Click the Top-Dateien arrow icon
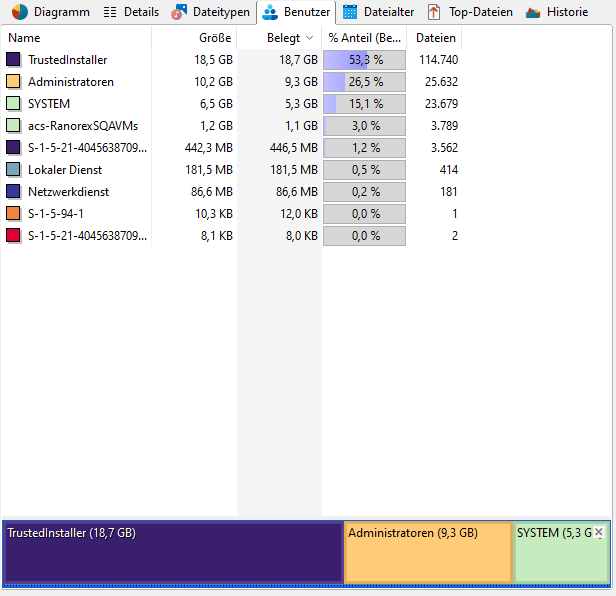 point(434,12)
